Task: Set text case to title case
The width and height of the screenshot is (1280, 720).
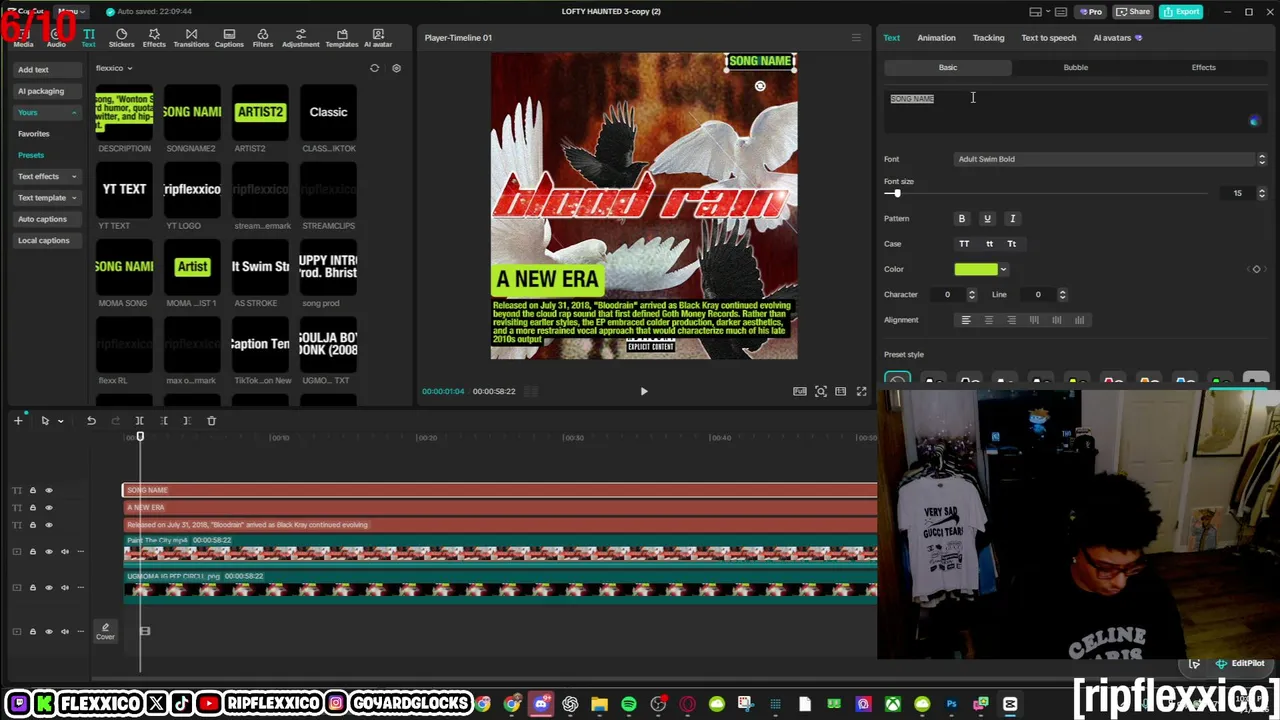Action: 1012,244
